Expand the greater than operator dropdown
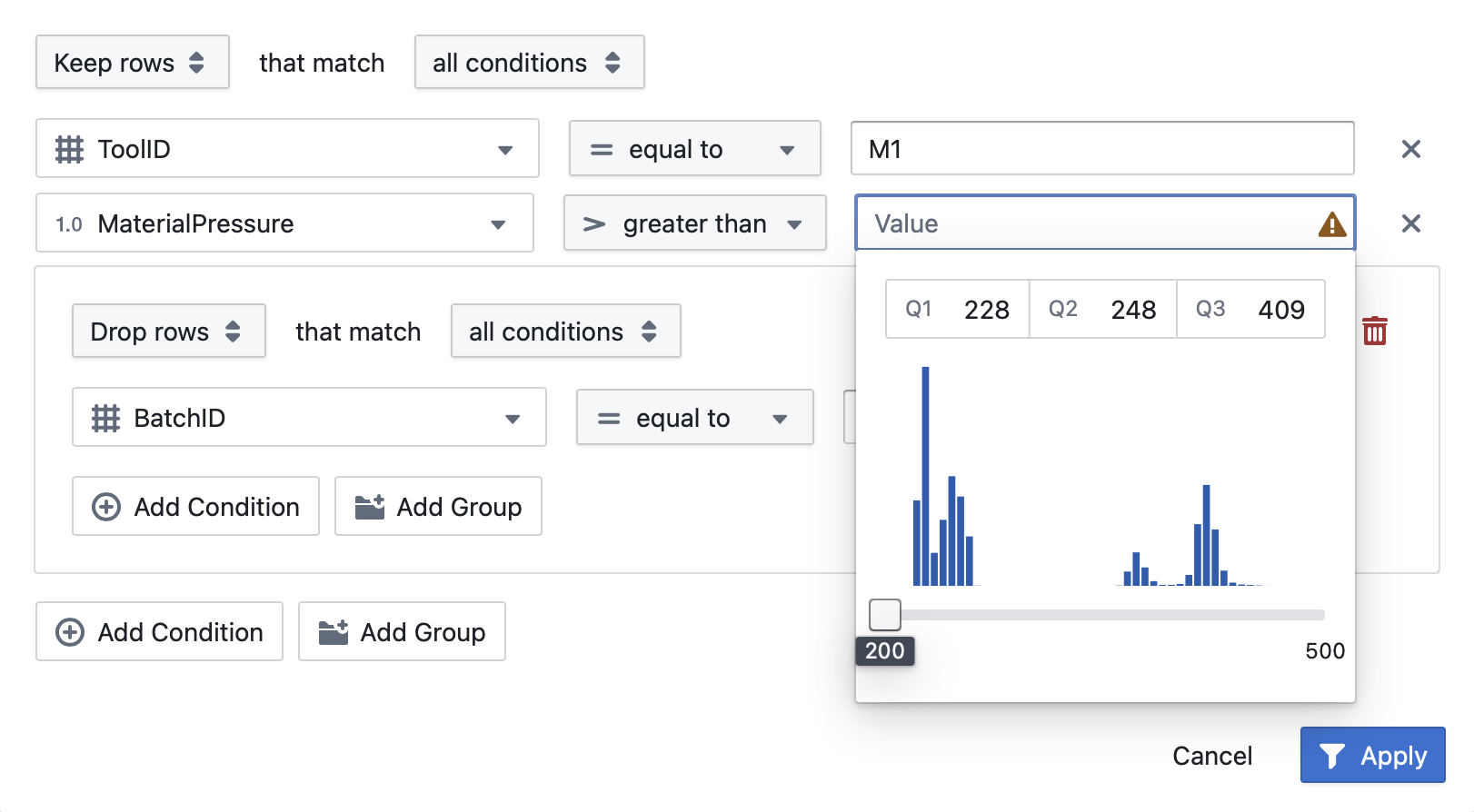The image size is (1474, 812). click(795, 223)
